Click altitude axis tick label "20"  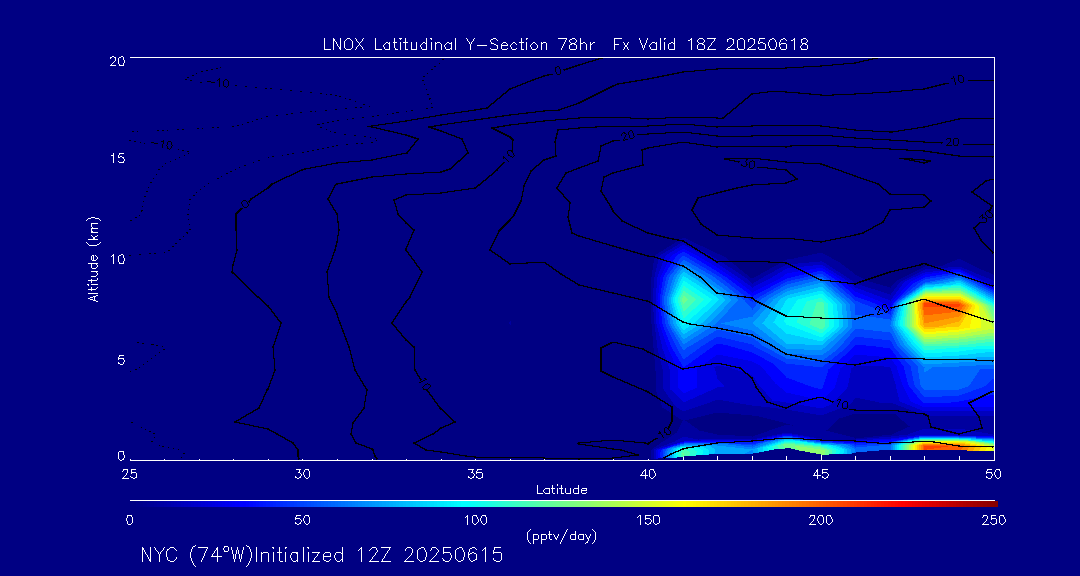pos(116,60)
